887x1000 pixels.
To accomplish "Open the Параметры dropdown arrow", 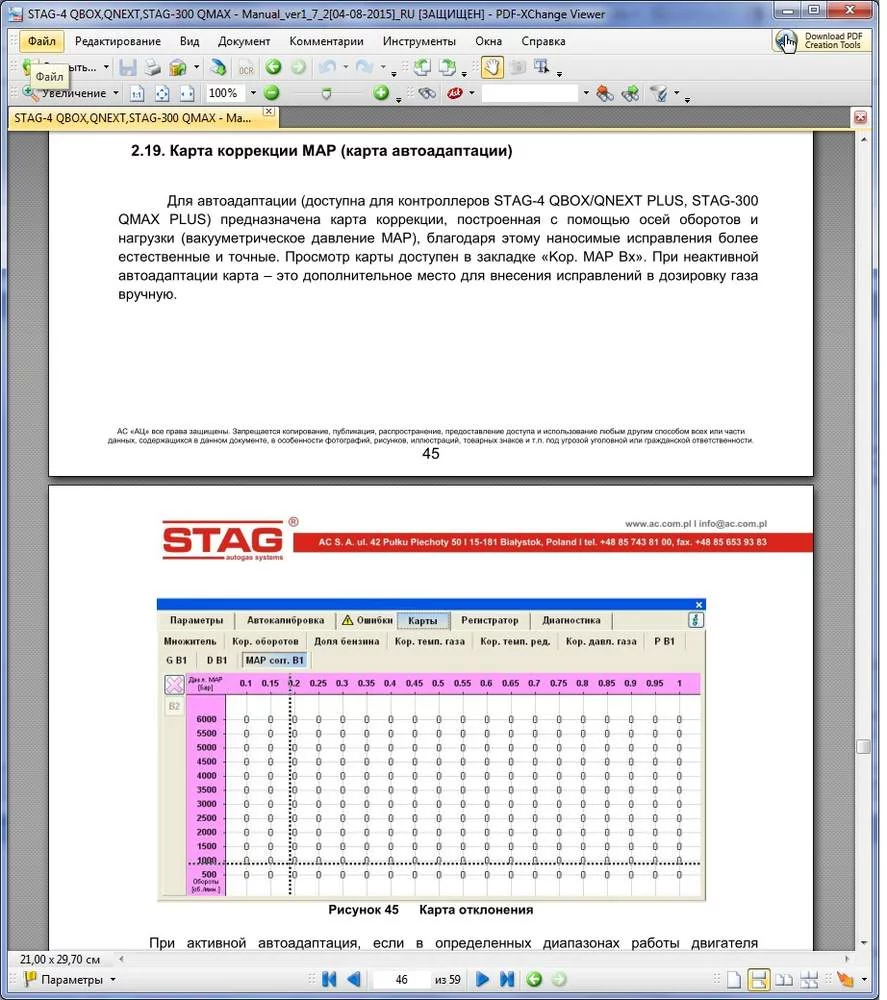I will (113, 979).
